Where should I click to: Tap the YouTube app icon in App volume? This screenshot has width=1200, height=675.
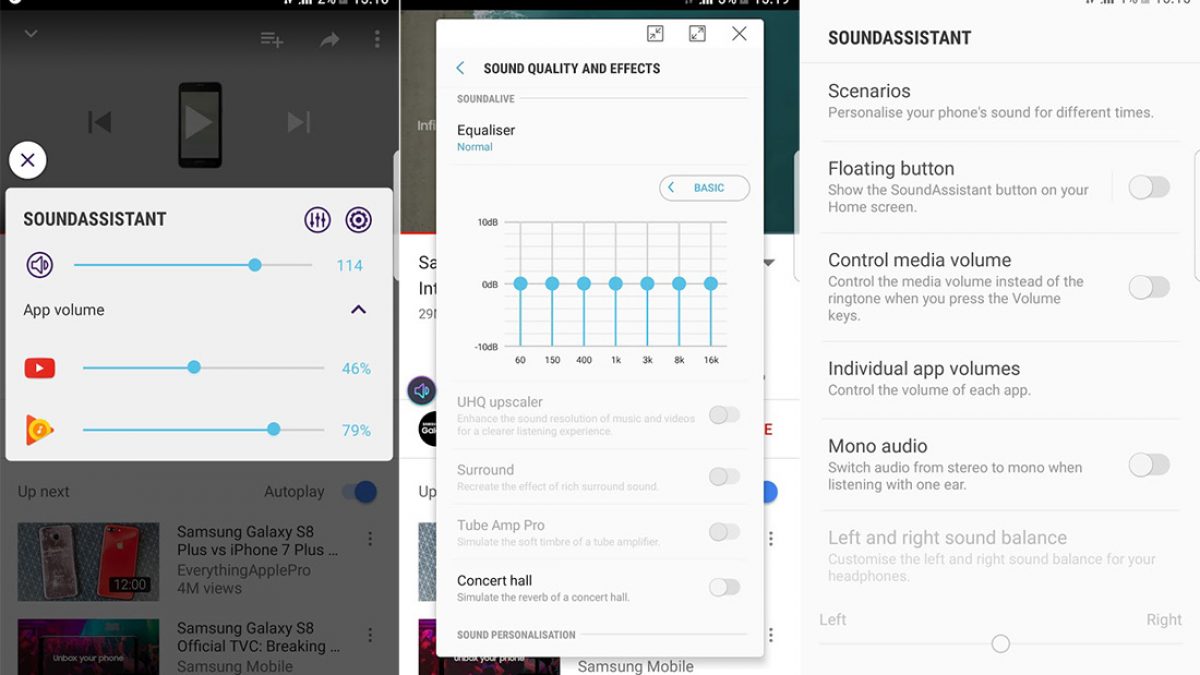click(x=40, y=369)
